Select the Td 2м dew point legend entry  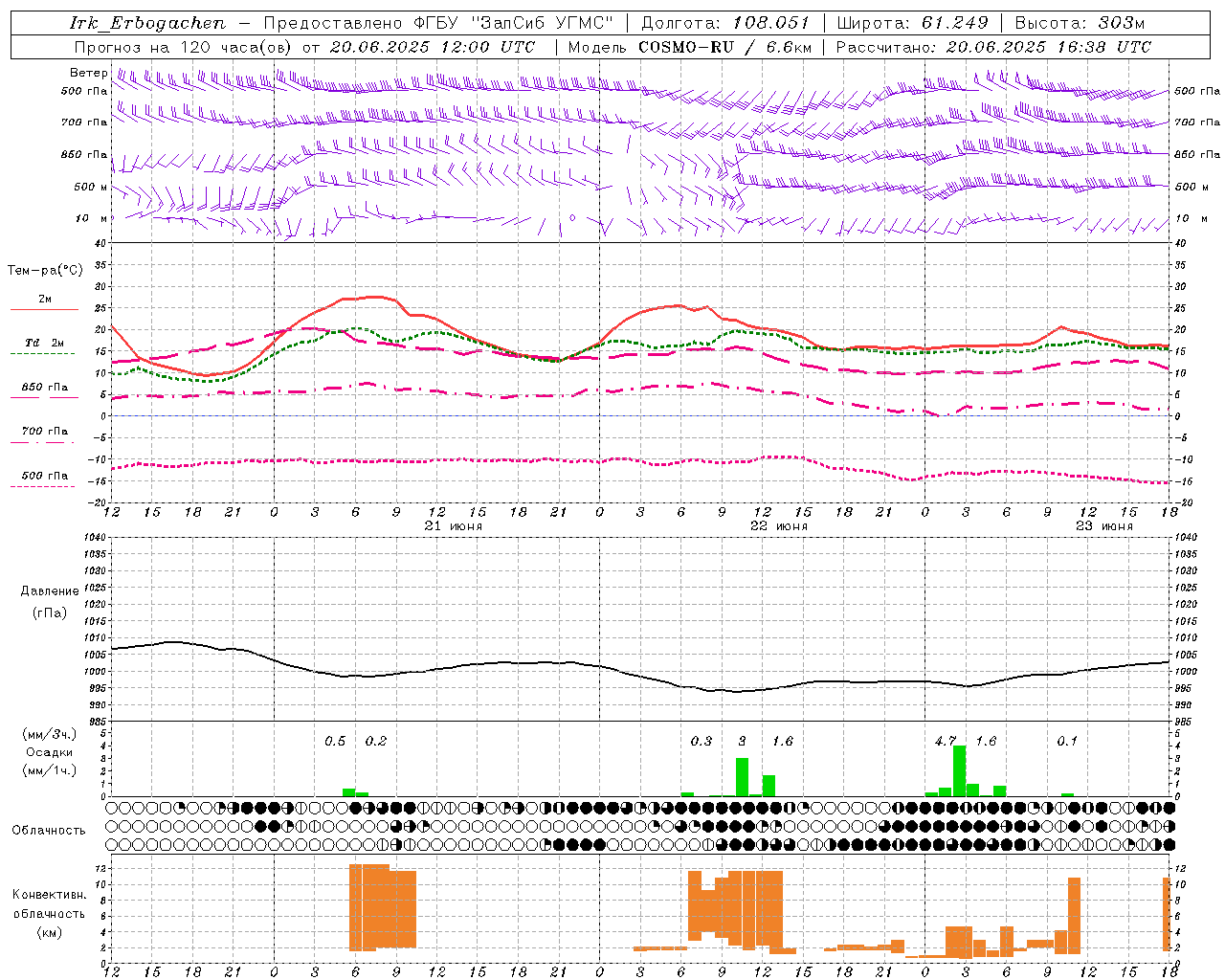pos(45,343)
